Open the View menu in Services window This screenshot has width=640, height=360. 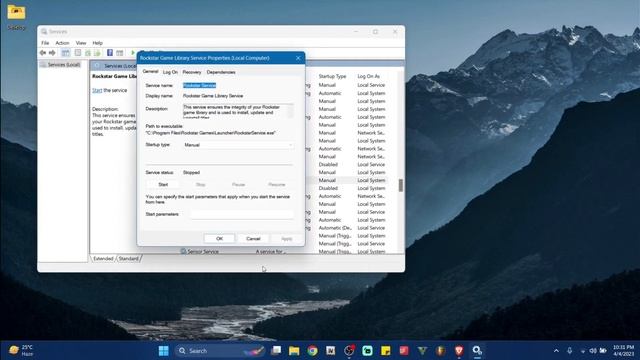coord(81,43)
